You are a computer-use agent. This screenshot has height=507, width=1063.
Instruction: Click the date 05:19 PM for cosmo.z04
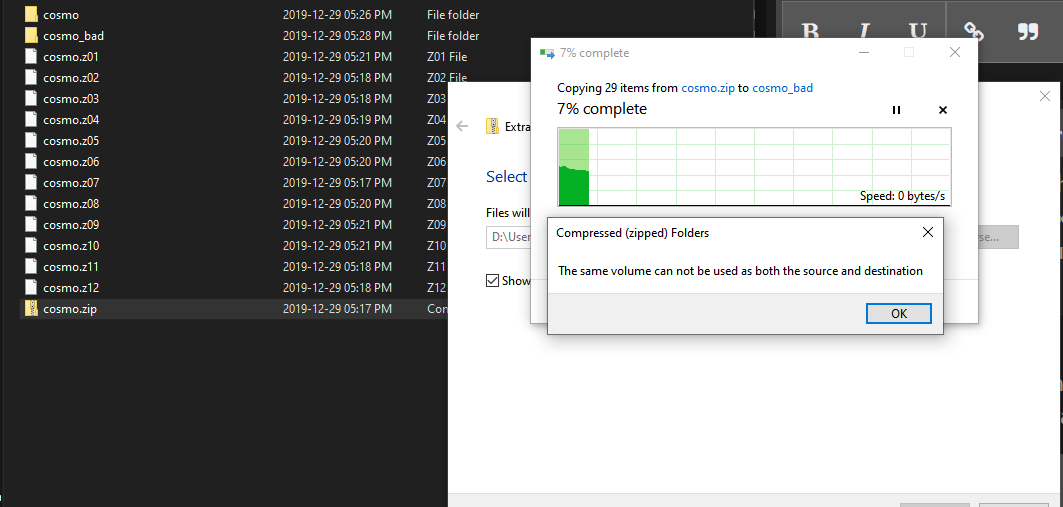tap(337, 119)
